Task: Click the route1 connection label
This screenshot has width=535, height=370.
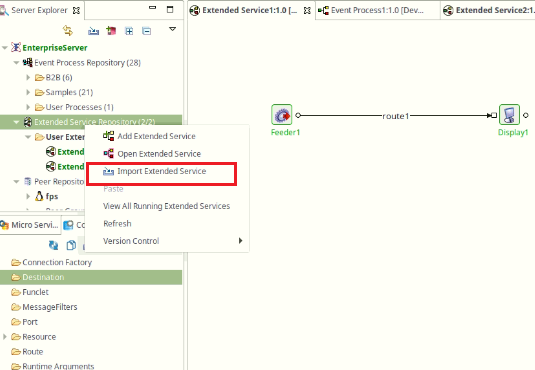Action: (396, 116)
